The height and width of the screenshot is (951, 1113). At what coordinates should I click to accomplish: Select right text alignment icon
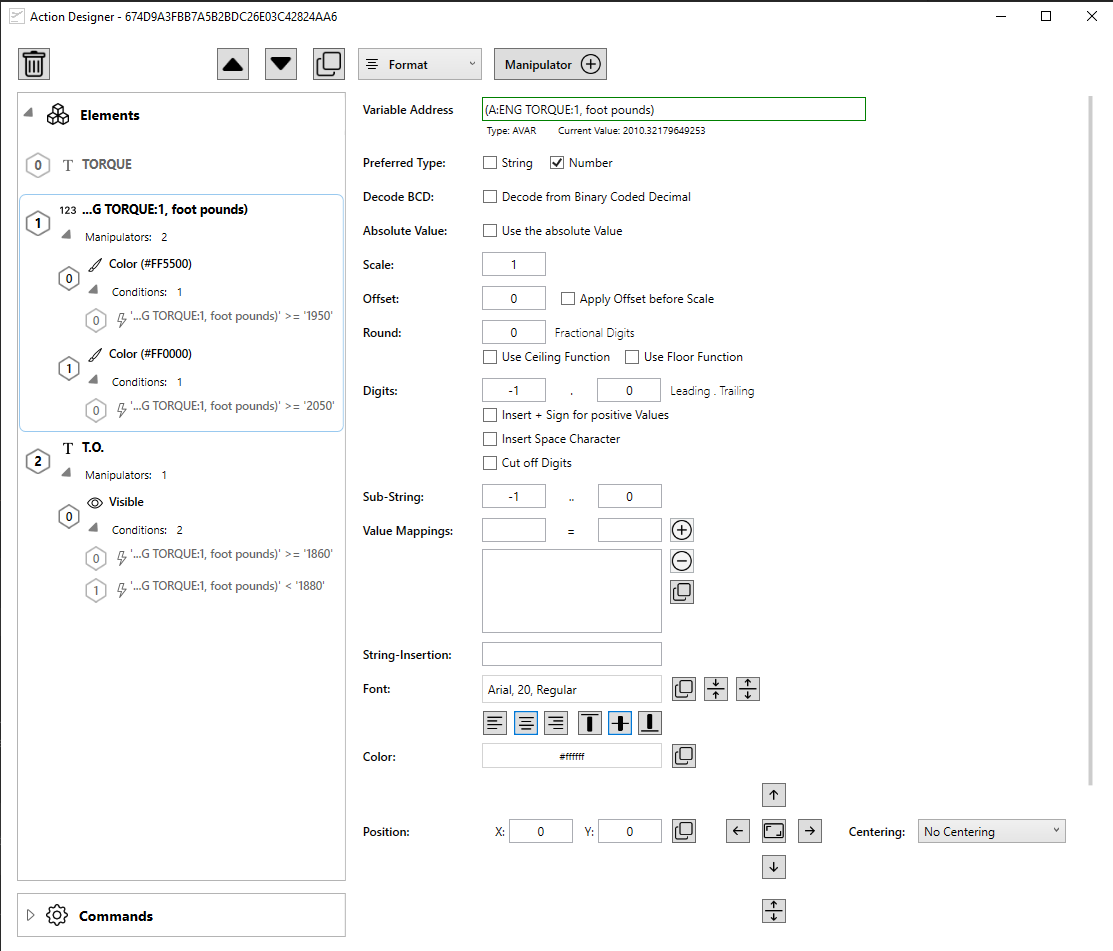coord(556,723)
